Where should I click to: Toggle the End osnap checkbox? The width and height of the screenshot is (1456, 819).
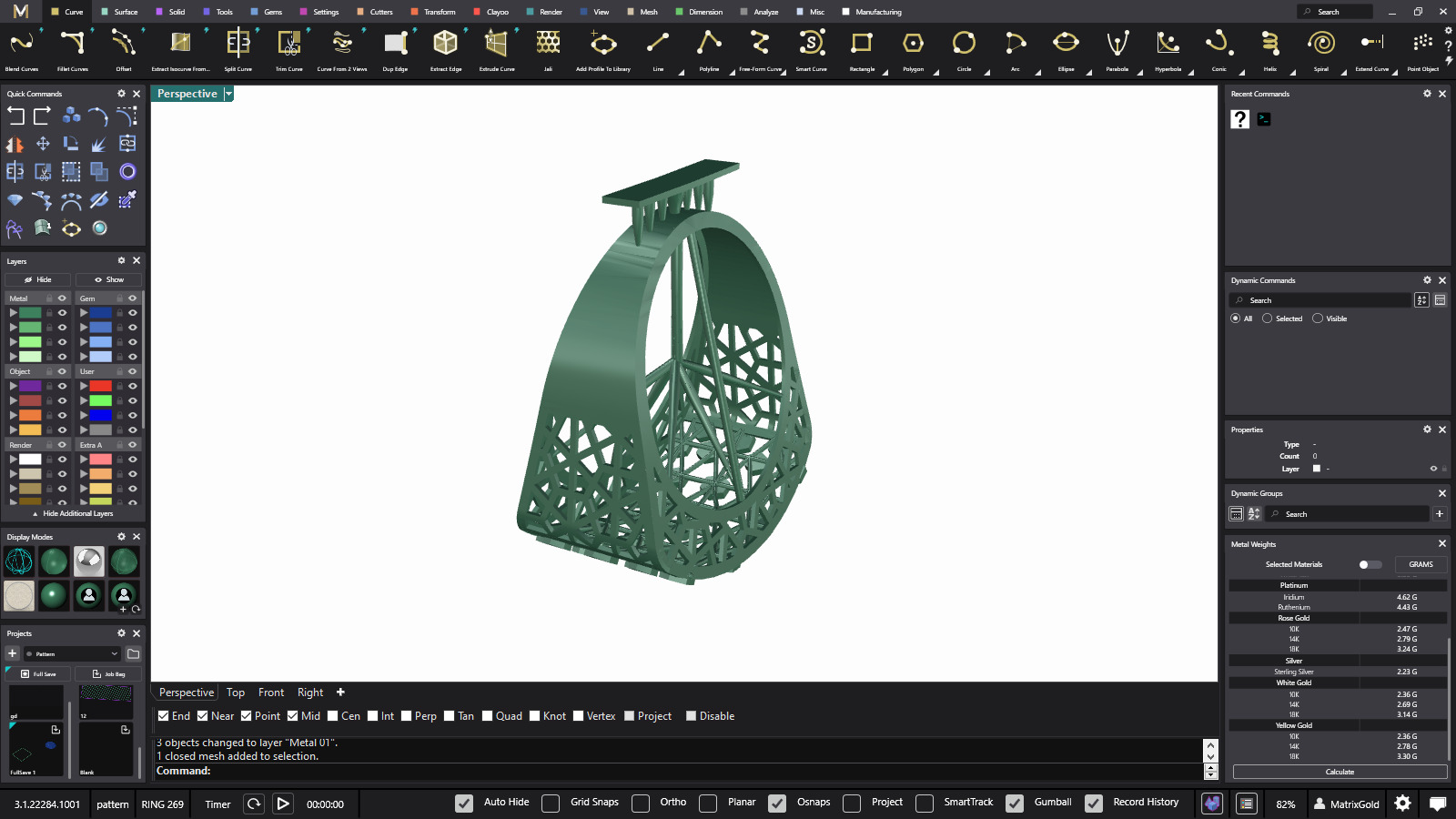[164, 716]
